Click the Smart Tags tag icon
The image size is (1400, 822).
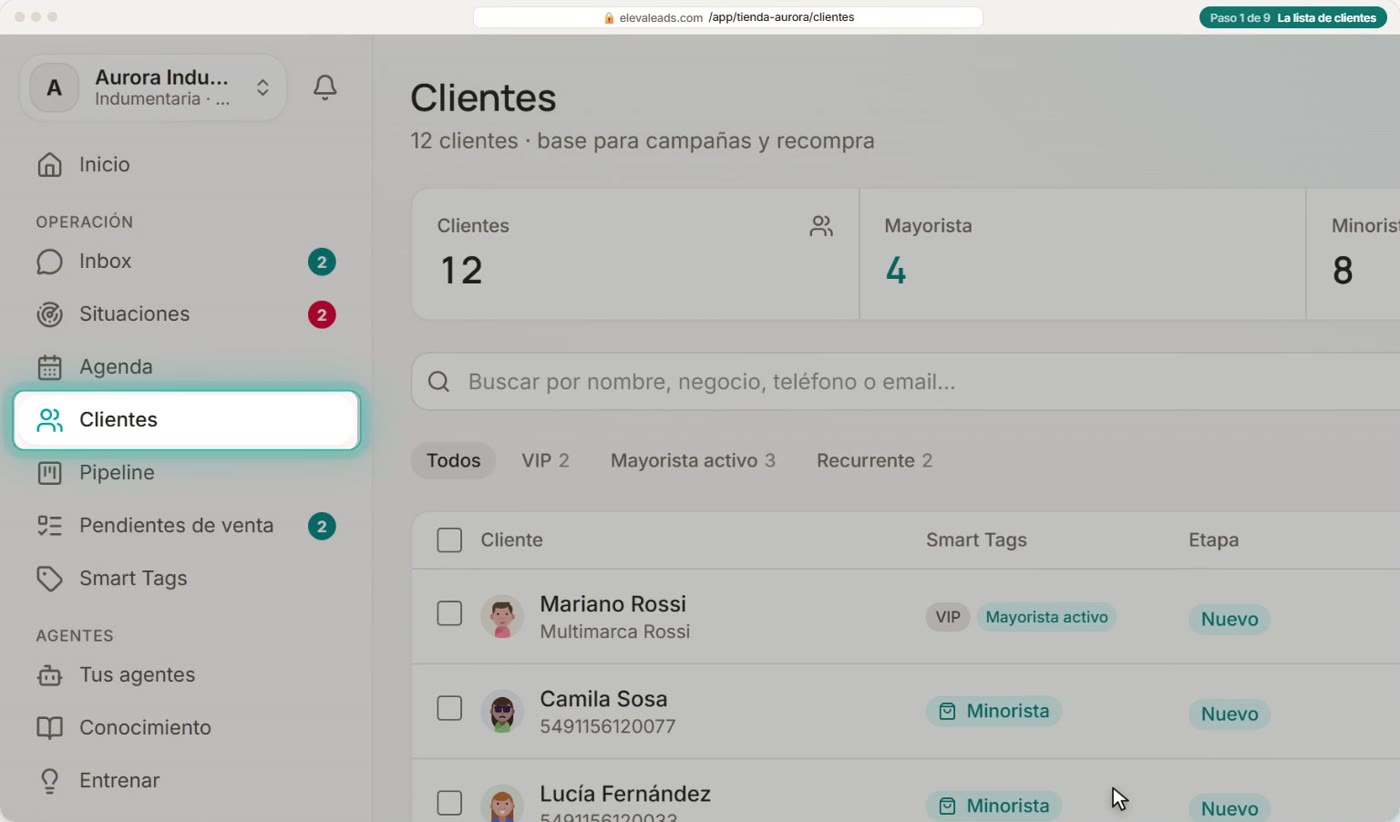pyautogui.click(x=49, y=579)
